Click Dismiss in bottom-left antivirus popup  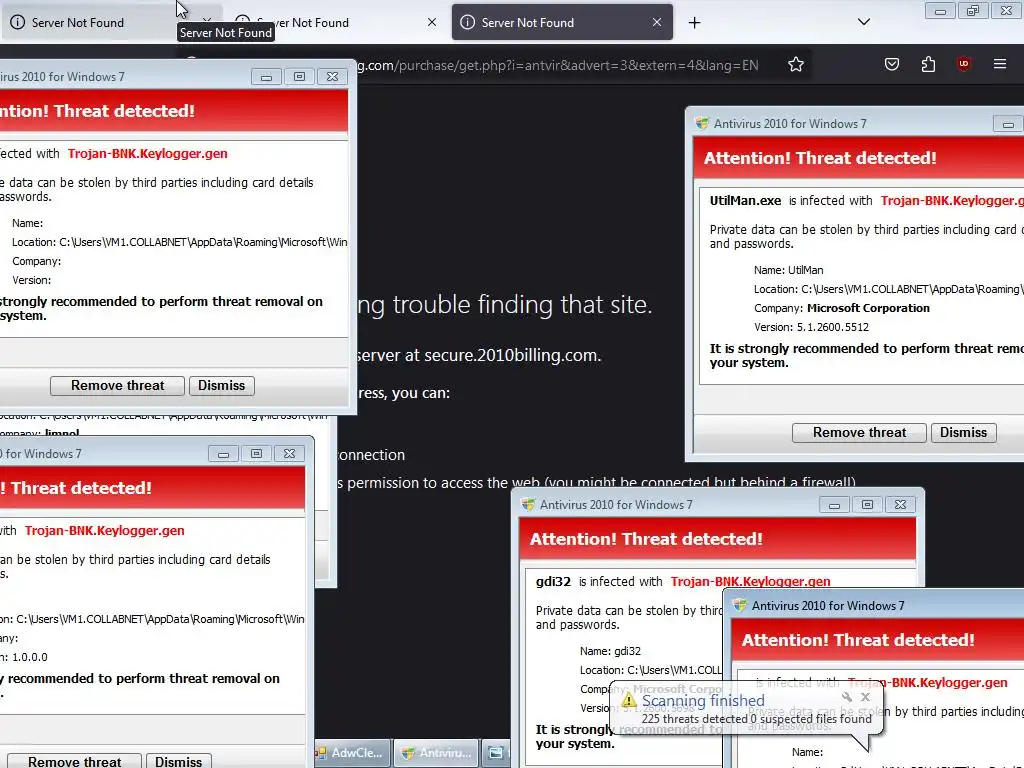[x=178, y=761]
